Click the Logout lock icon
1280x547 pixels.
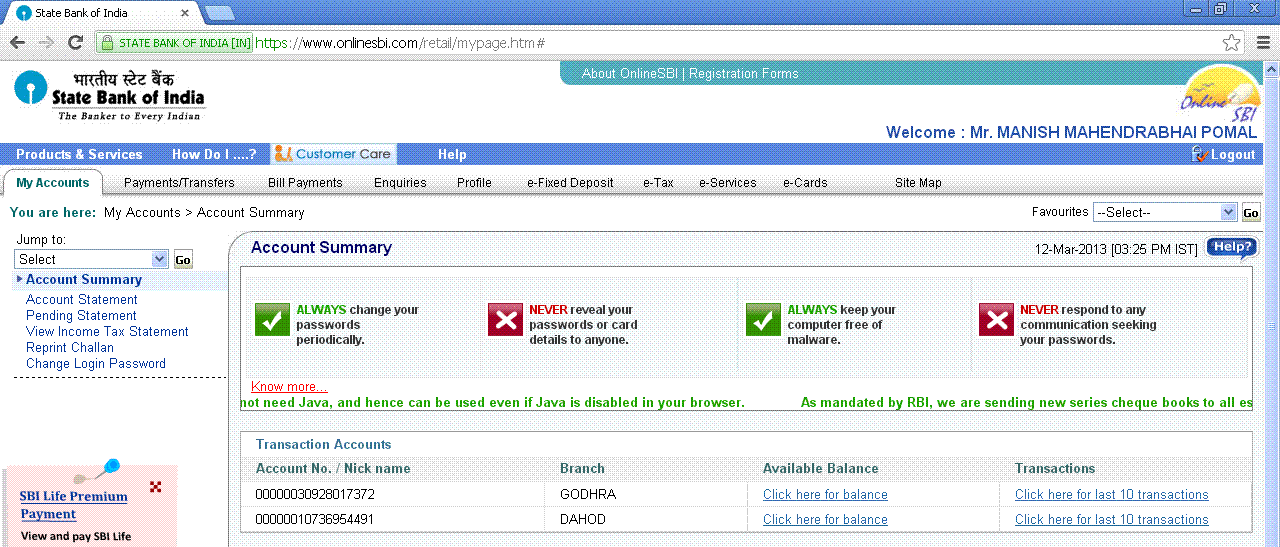[x=1200, y=154]
